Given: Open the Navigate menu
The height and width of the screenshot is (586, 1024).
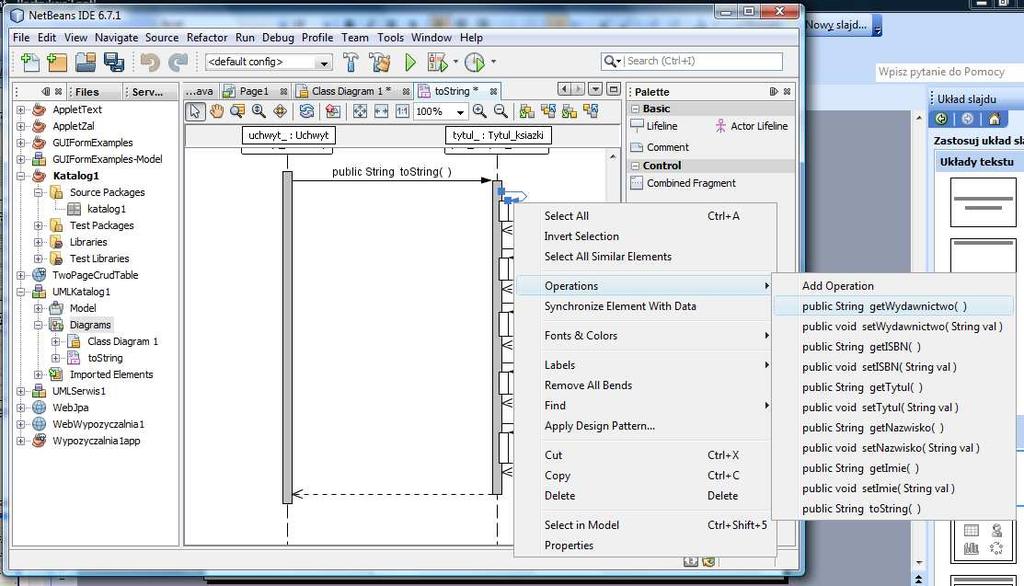Looking at the screenshot, I should pos(116,38).
